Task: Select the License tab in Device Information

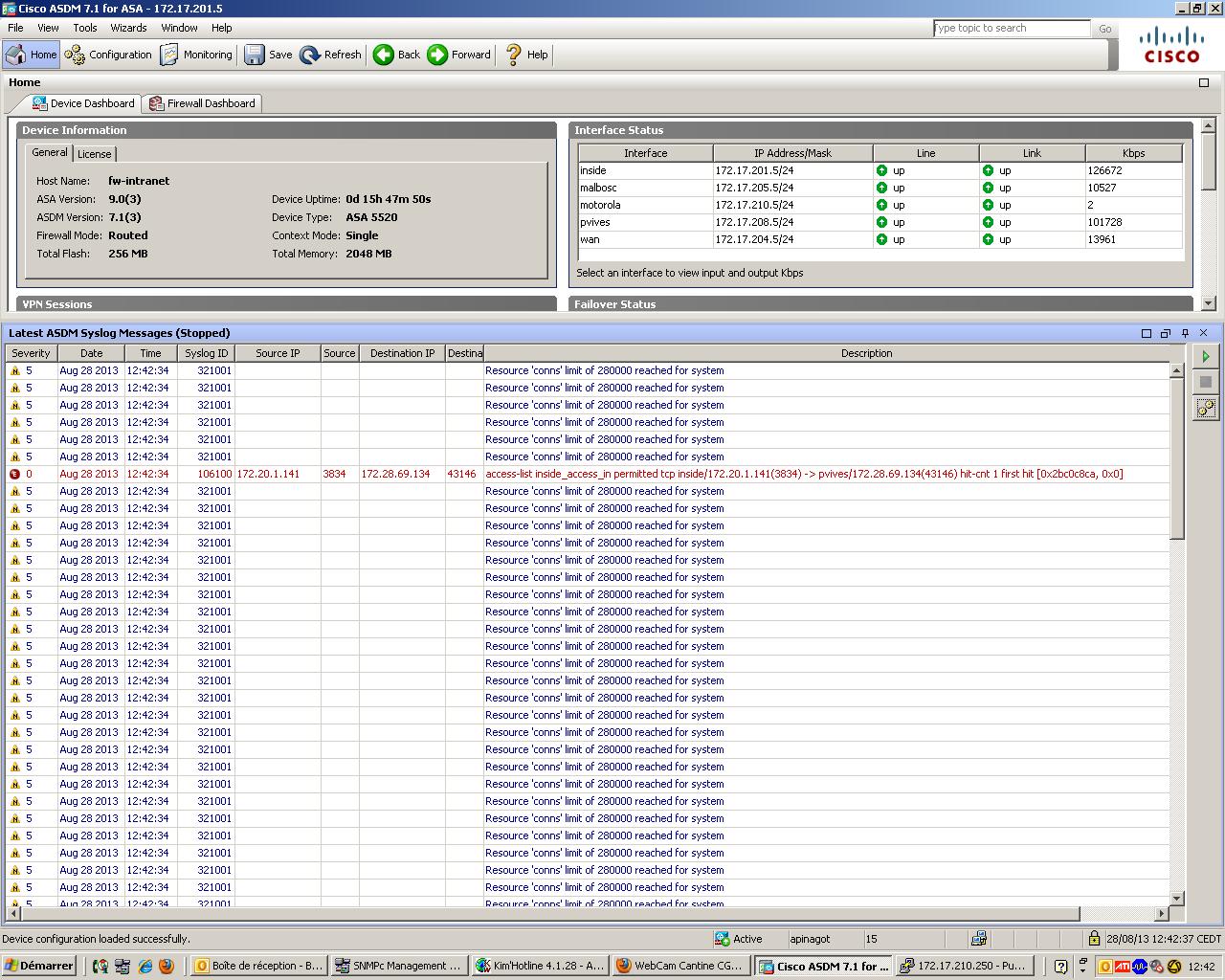Action: (x=94, y=154)
